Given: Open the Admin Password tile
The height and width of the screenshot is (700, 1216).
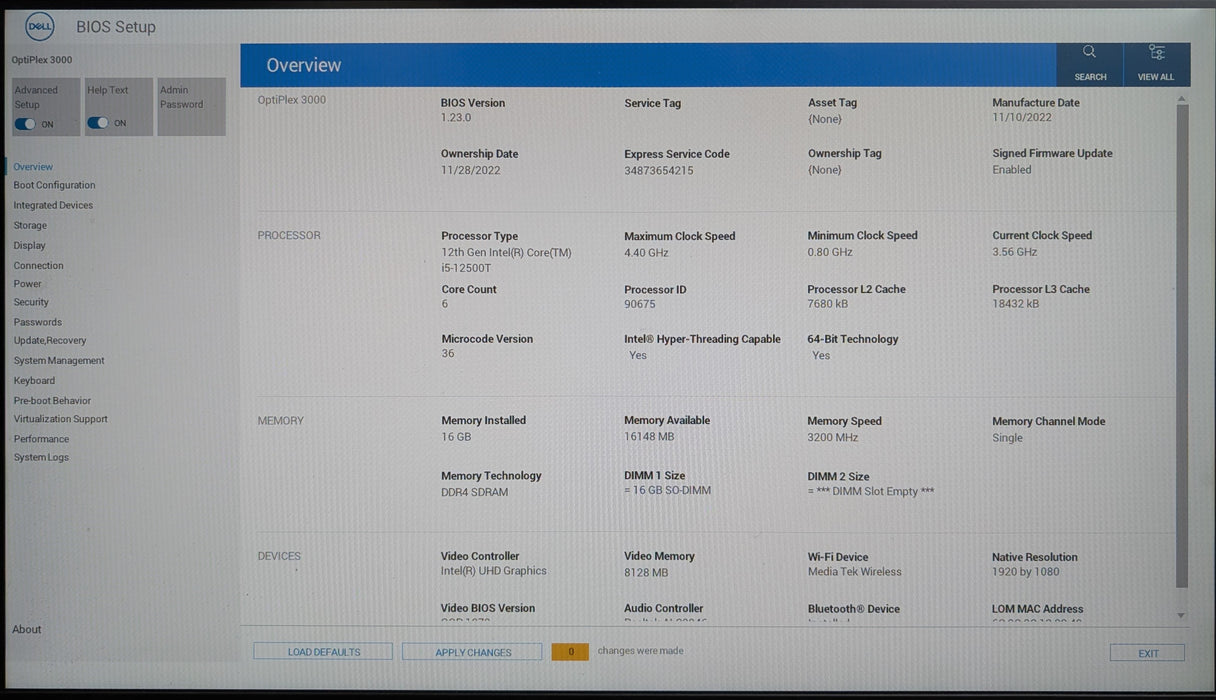Looking at the screenshot, I should pyautogui.click(x=192, y=106).
